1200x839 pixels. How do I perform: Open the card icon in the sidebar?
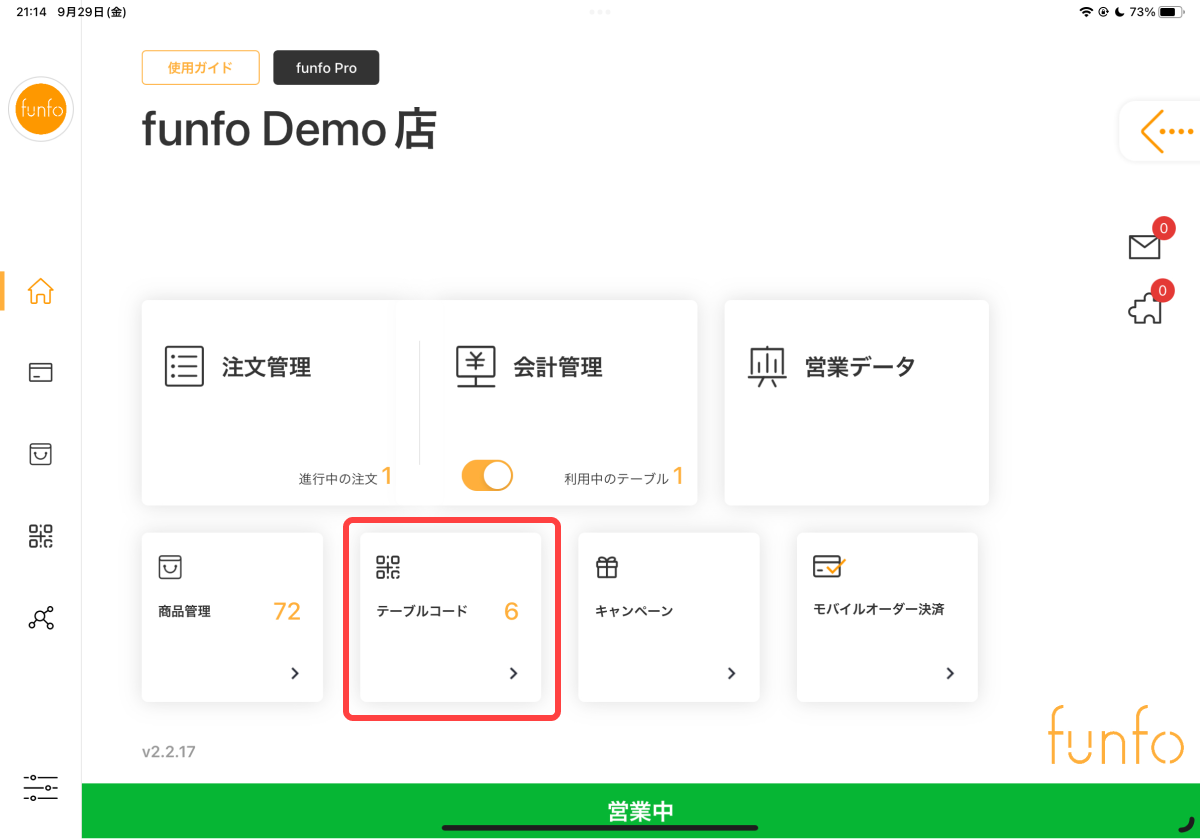tap(41, 372)
